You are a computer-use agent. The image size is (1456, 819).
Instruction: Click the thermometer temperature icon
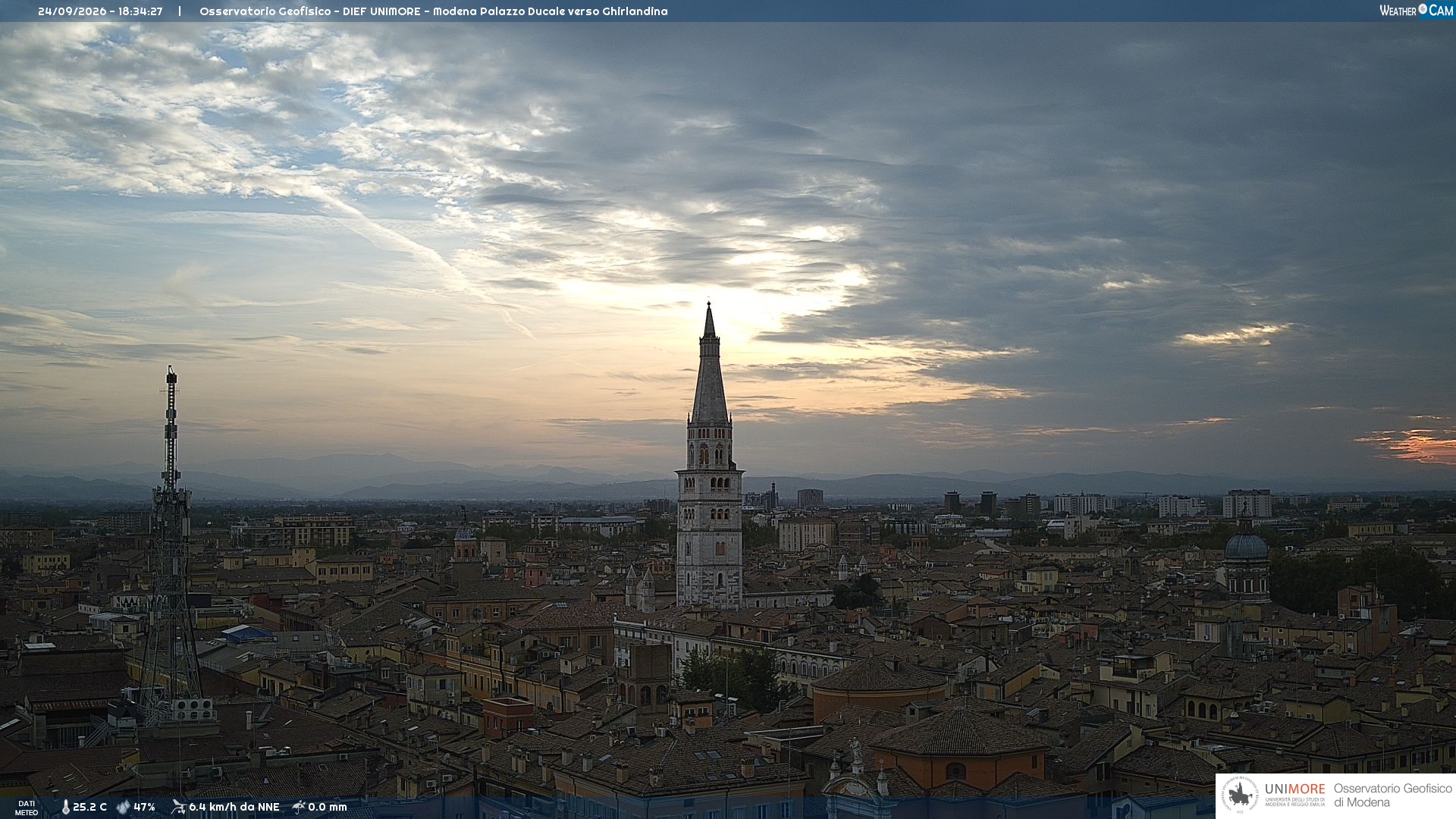coord(65,807)
